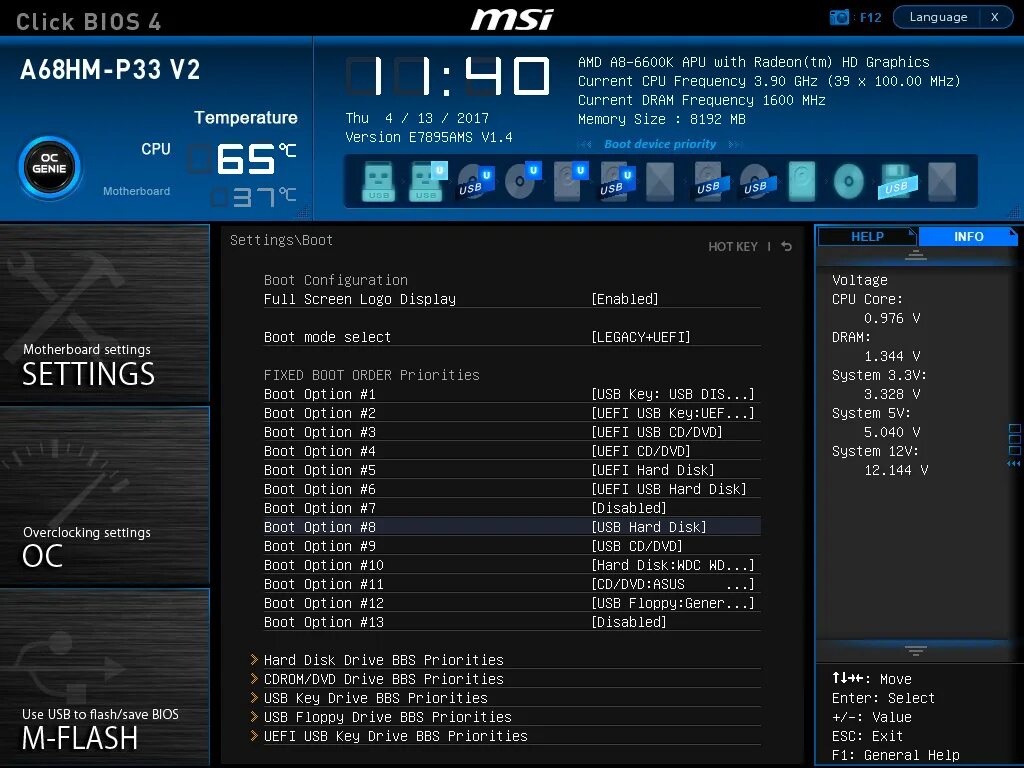The height and width of the screenshot is (768, 1024).
Task: Click the Language button
Action: [x=938, y=17]
